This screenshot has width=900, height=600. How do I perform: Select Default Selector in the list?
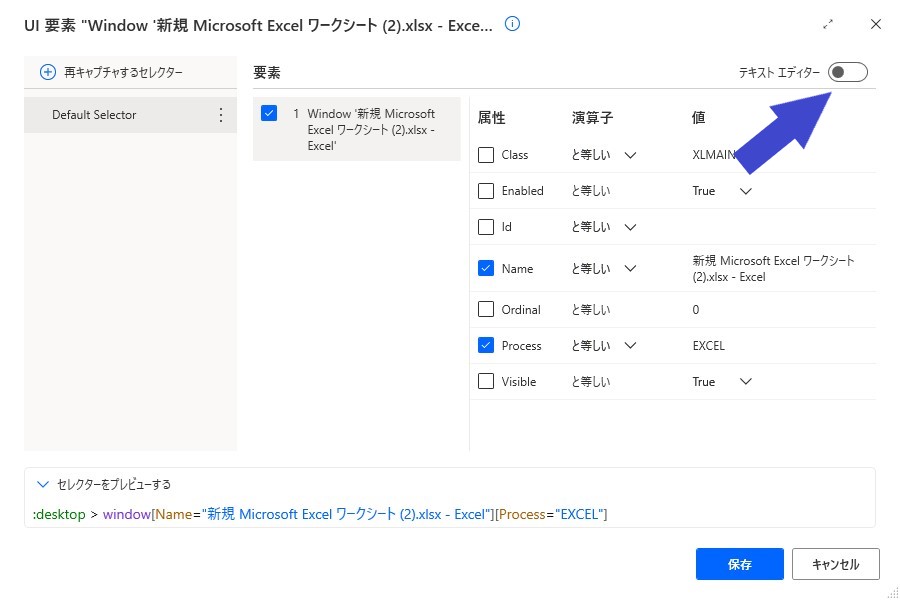(130, 115)
